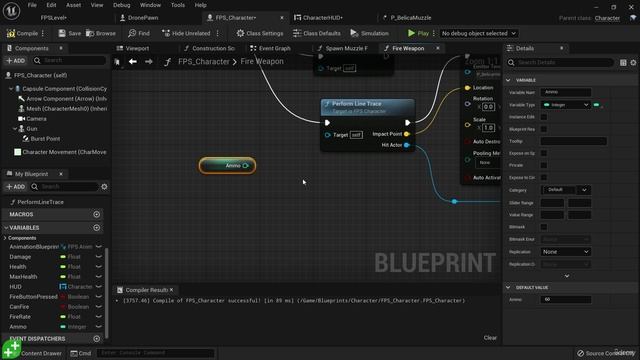Open Find in blueprint

click(139, 33)
